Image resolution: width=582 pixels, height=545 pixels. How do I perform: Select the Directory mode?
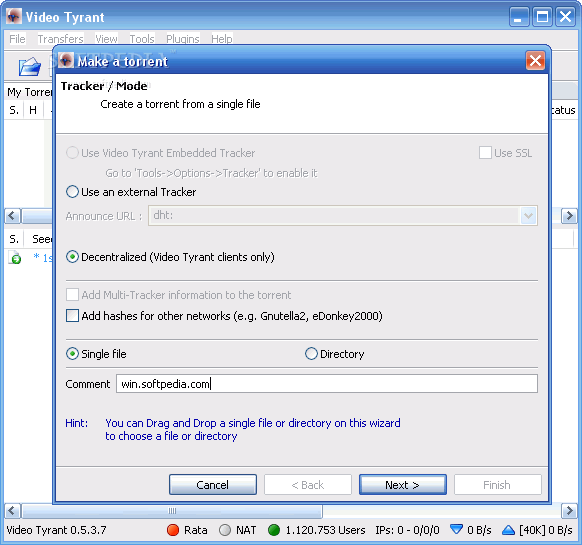(x=334, y=354)
